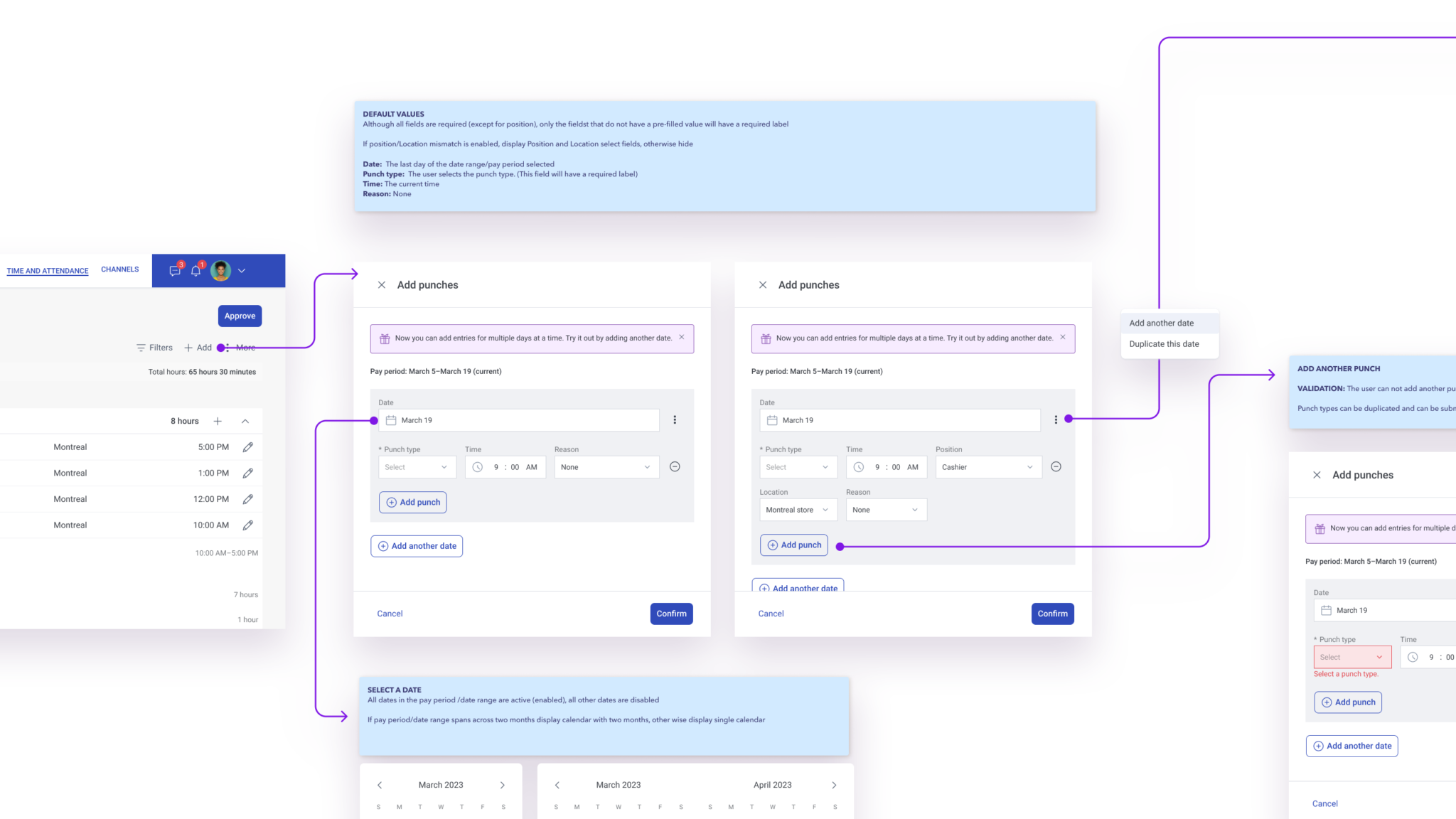Click the Approve button in top toolbar

(x=239, y=316)
